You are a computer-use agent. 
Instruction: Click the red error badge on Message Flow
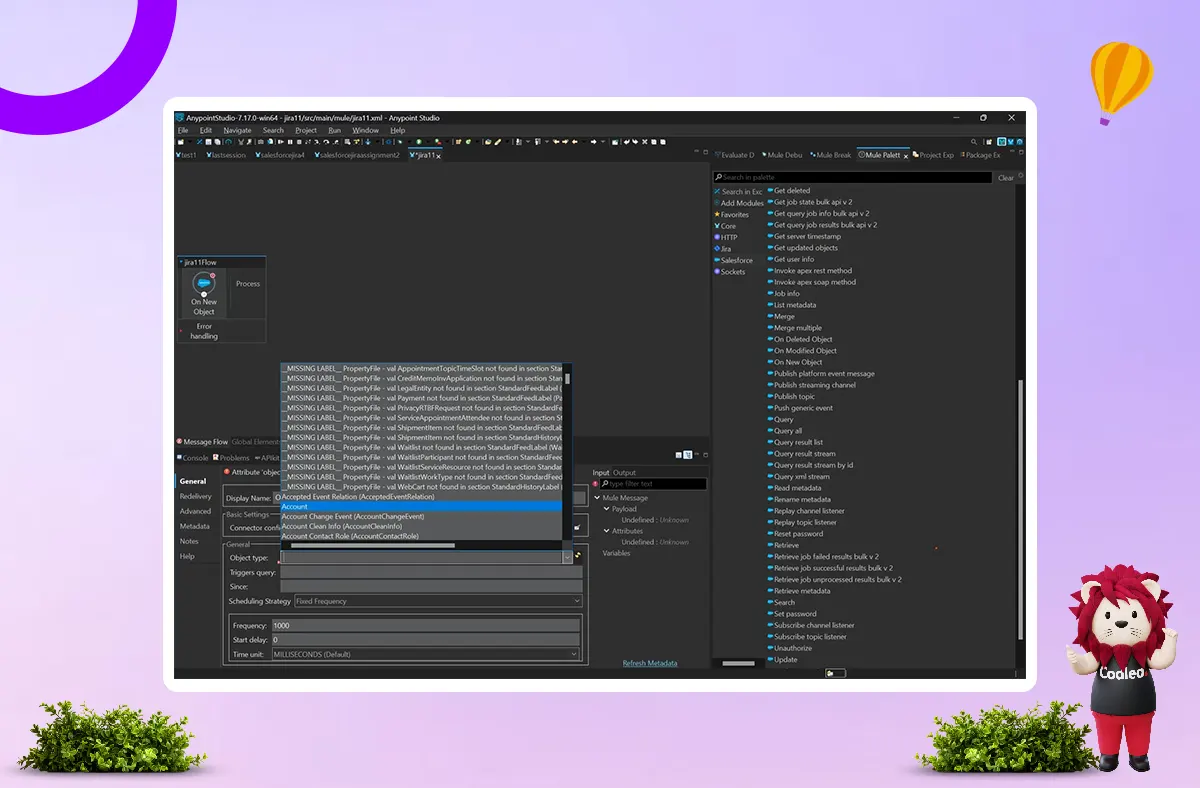click(x=179, y=441)
